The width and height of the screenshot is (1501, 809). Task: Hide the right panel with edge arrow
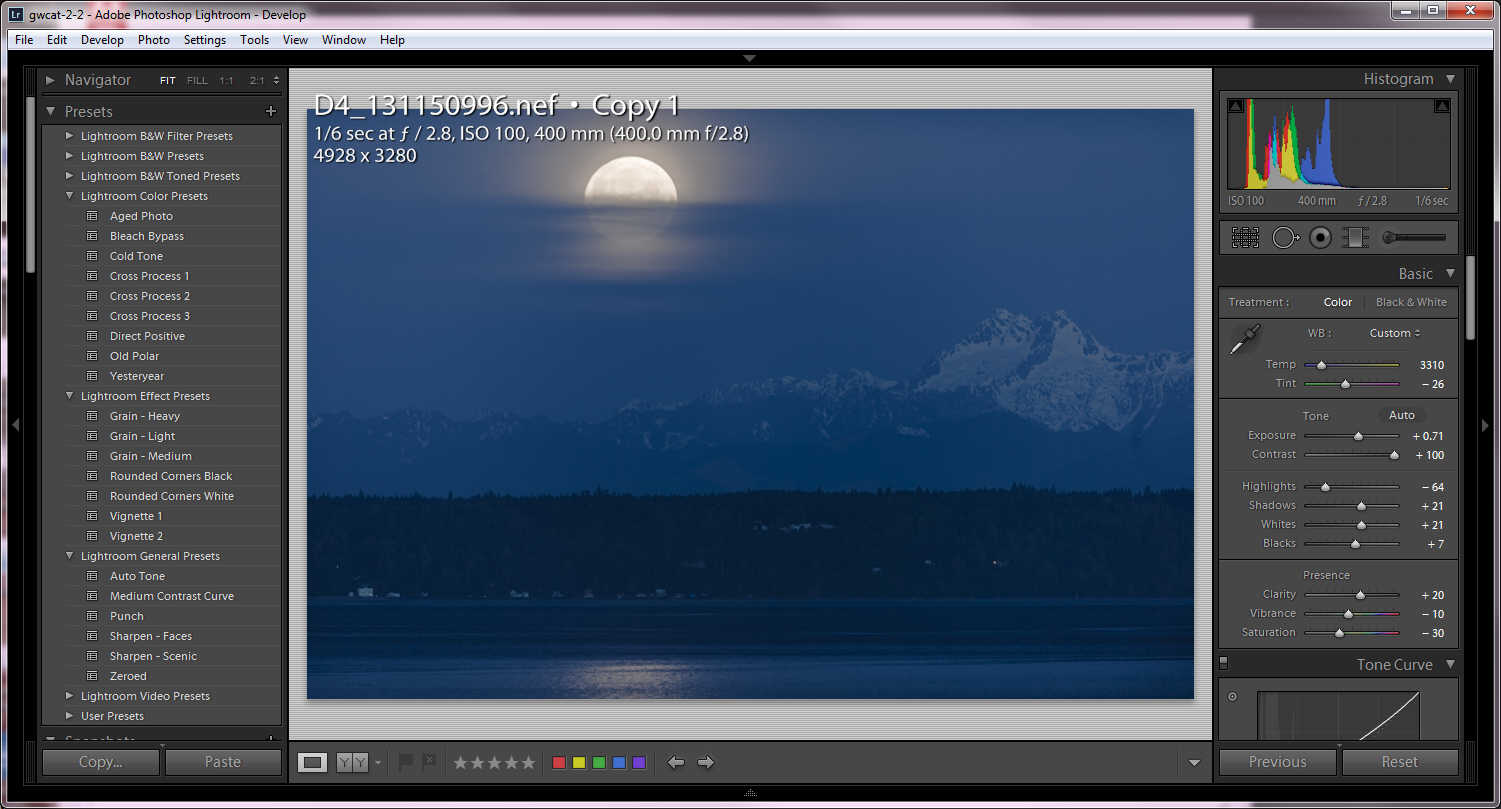point(1485,425)
